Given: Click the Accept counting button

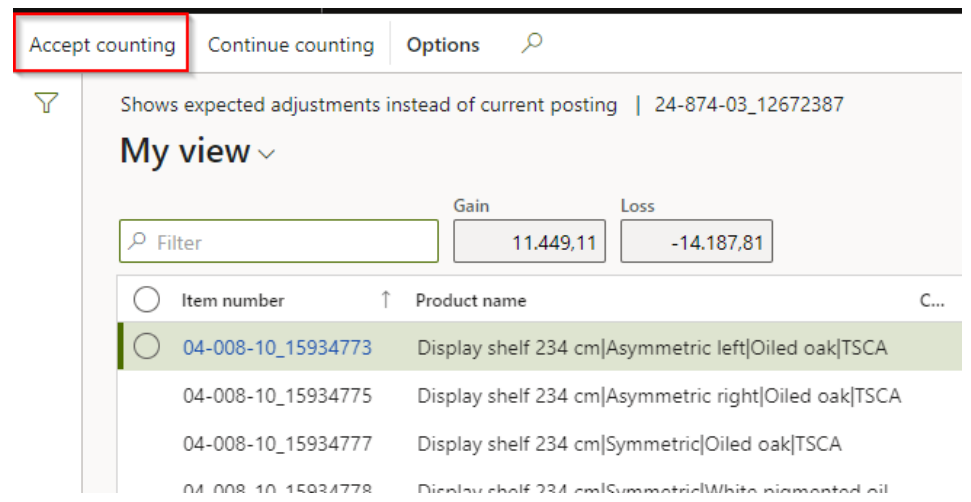Looking at the screenshot, I should [x=102, y=45].
